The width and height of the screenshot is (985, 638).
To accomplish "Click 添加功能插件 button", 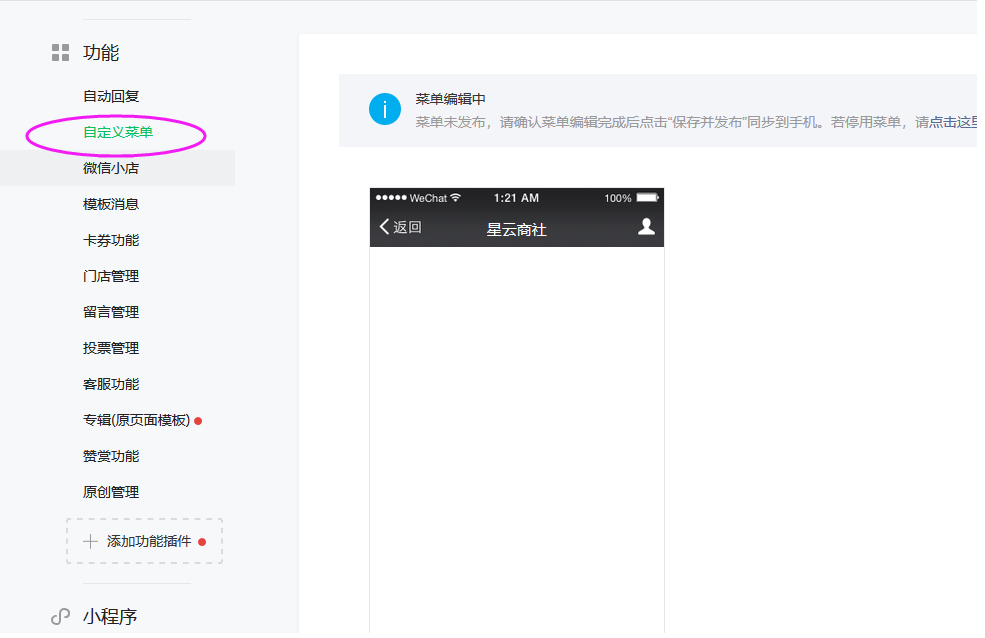I will [144, 541].
